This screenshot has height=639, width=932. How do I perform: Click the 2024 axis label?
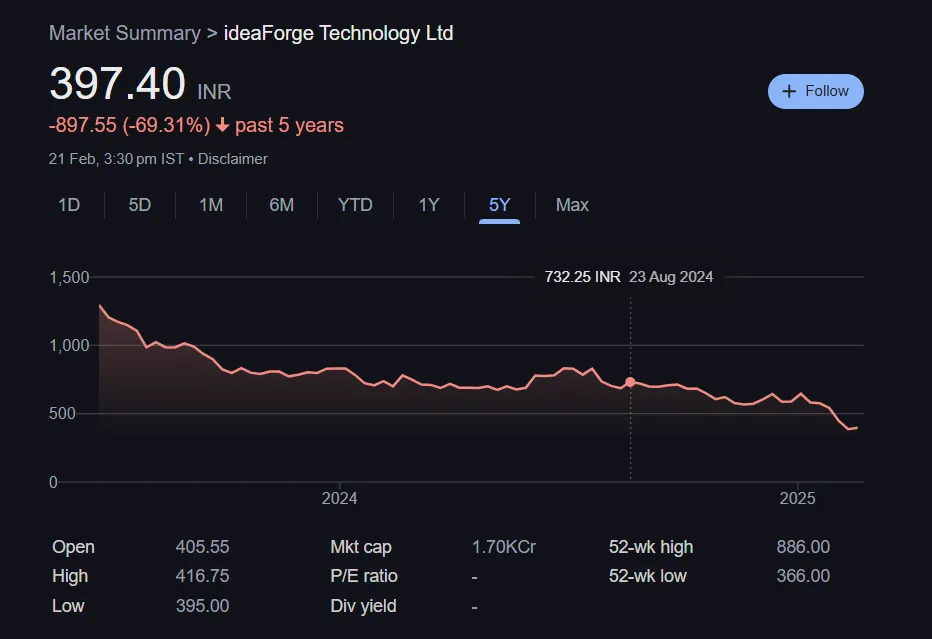[339, 498]
